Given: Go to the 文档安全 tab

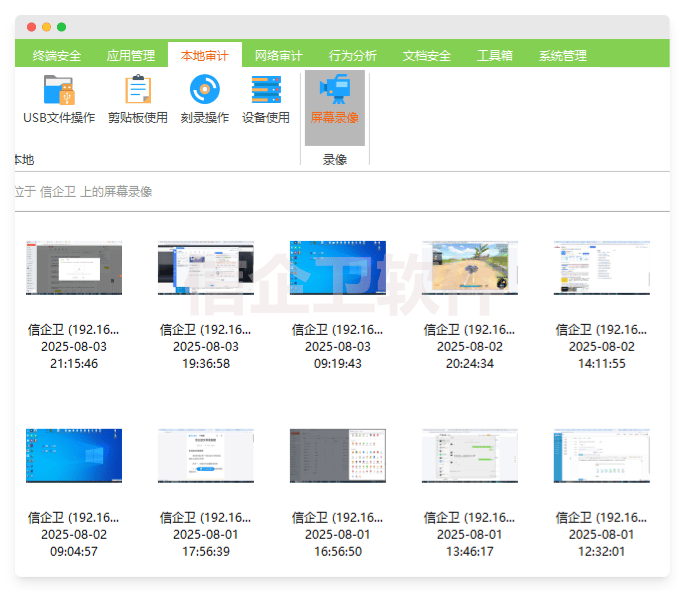Looking at the screenshot, I should (427, 56).
